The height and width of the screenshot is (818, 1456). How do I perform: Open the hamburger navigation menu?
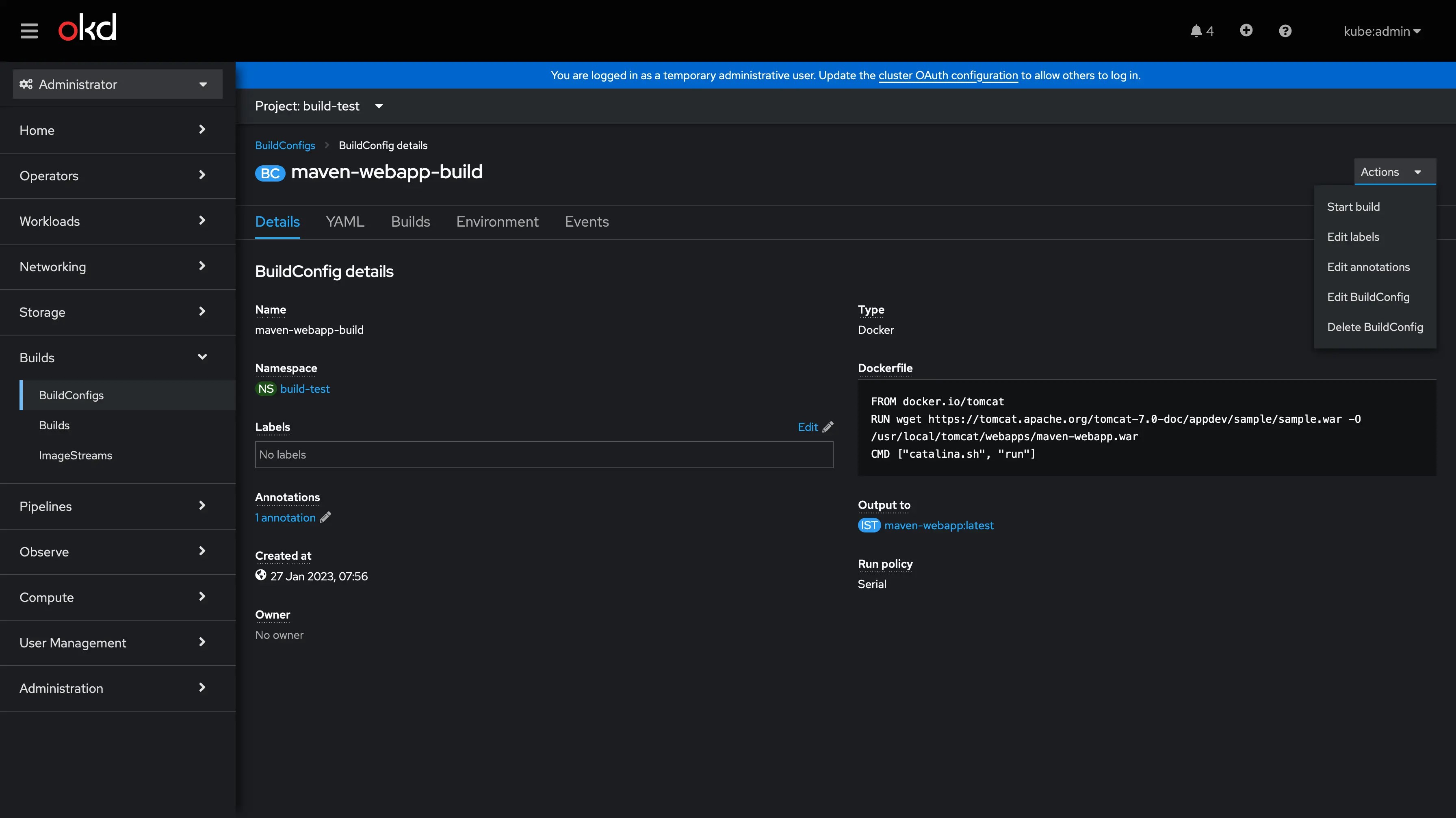pos(28,30)
